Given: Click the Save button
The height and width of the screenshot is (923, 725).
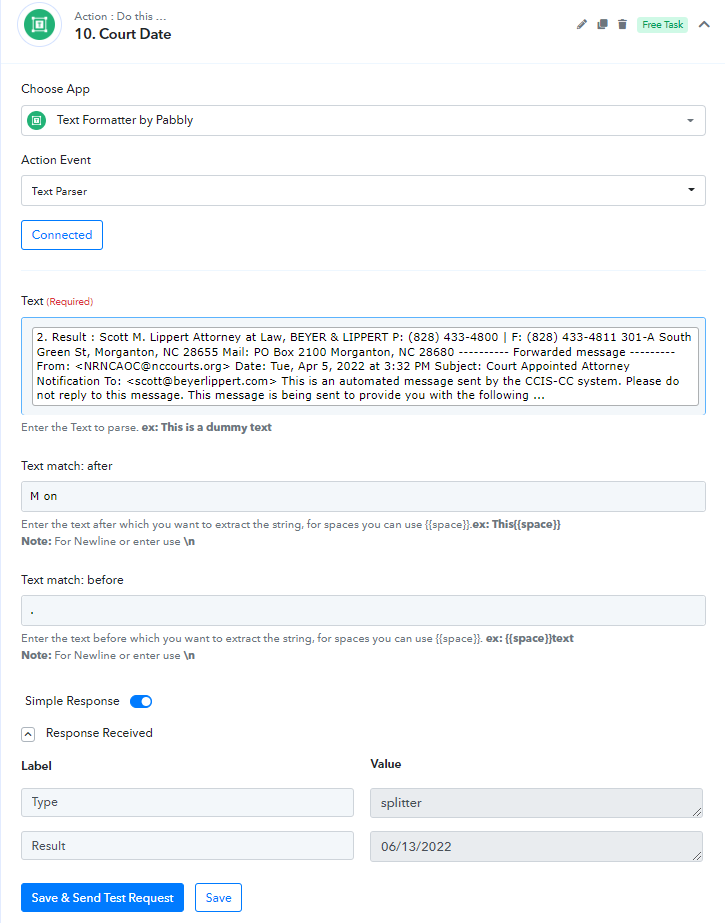Looking at the screenshot, I should point(218,897).
